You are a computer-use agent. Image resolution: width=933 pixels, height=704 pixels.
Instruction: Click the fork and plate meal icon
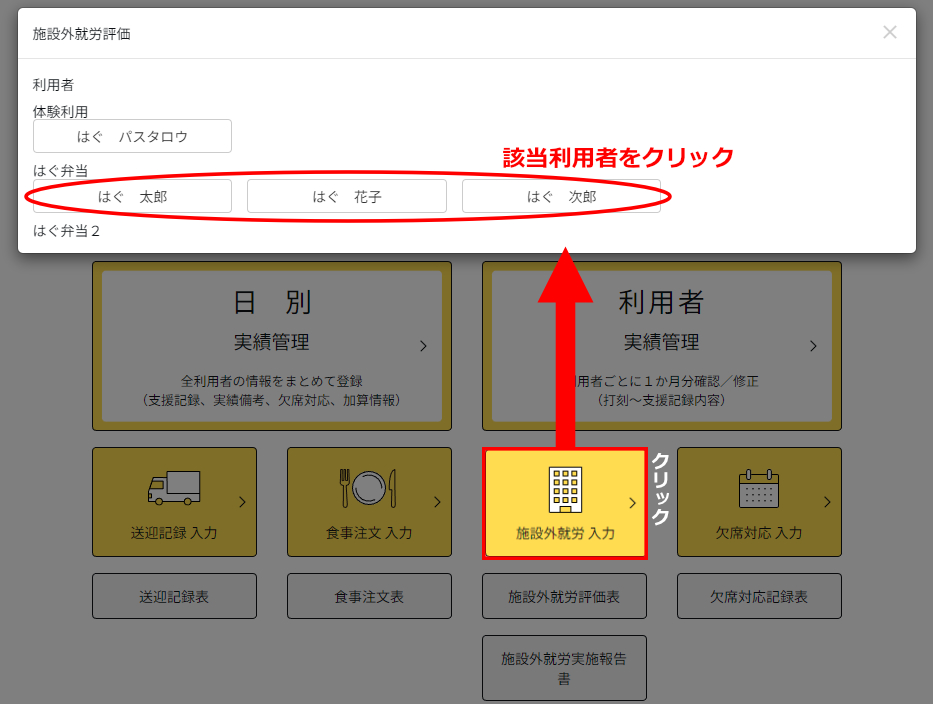[368, 488]
